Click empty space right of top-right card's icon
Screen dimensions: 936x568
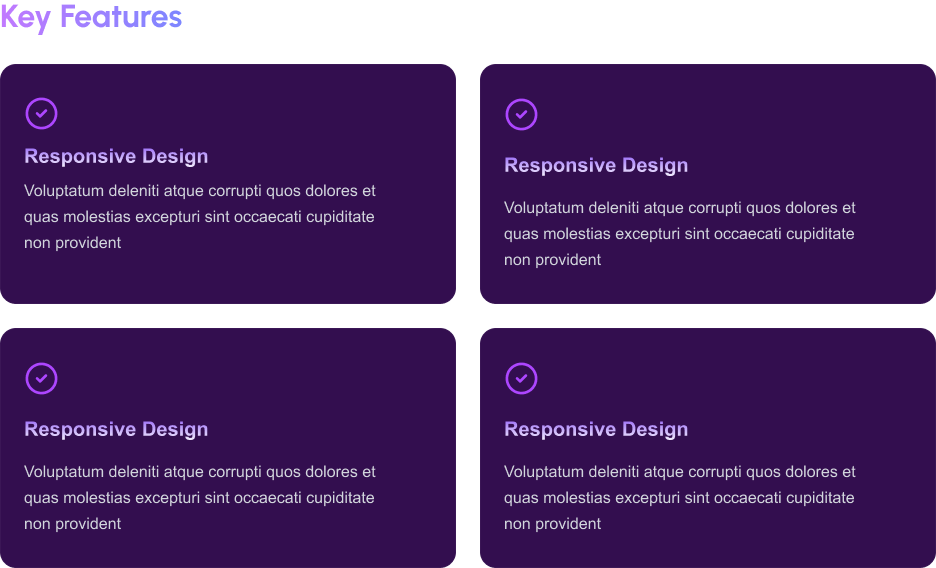pos(730,115)
